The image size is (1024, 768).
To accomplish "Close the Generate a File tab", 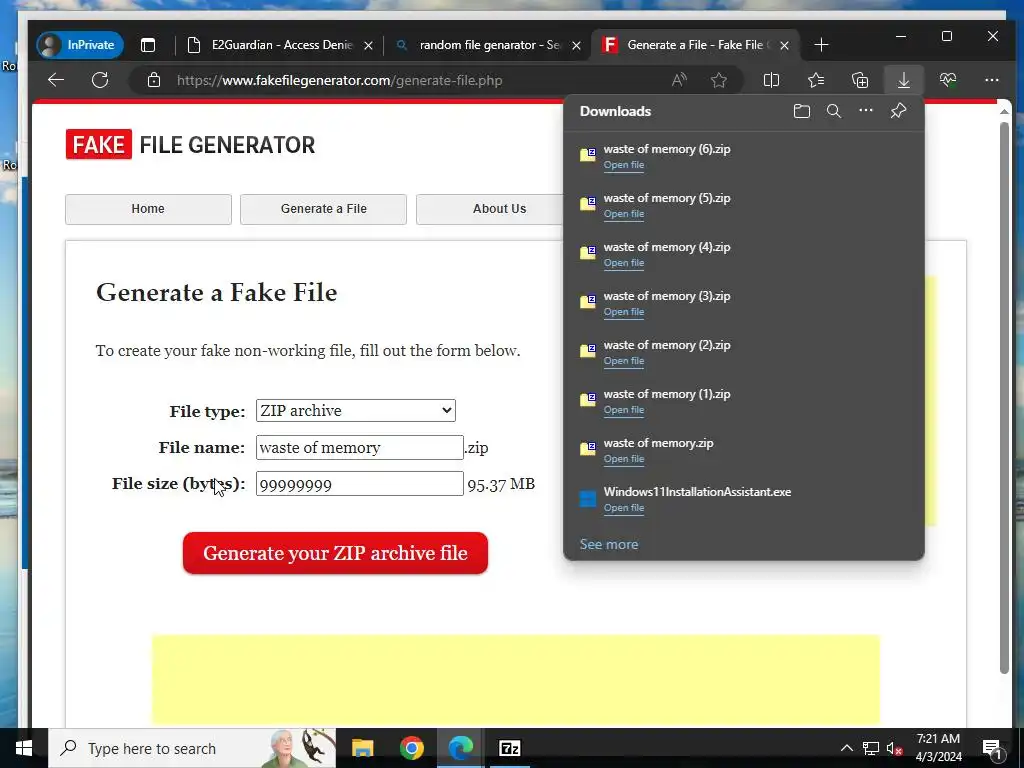I will (x=784, y=46).
